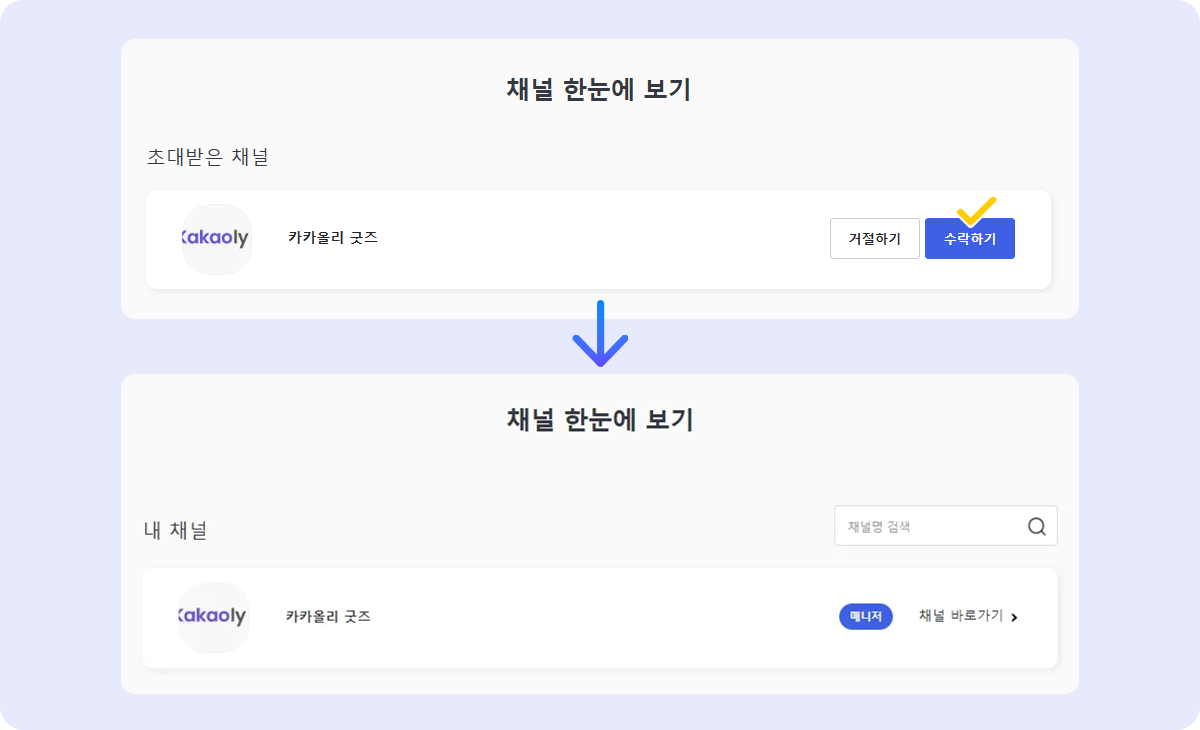Focus the 채널명 검색 input field
Image resolution: width=1200 pixels, height=730 pixels.
tap(927, 526)
